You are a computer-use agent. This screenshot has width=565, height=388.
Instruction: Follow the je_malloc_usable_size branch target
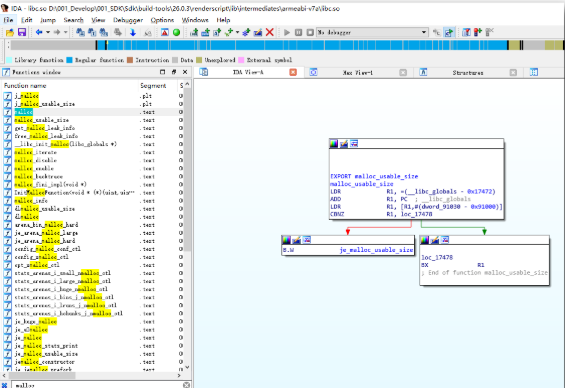coord(376,250)
